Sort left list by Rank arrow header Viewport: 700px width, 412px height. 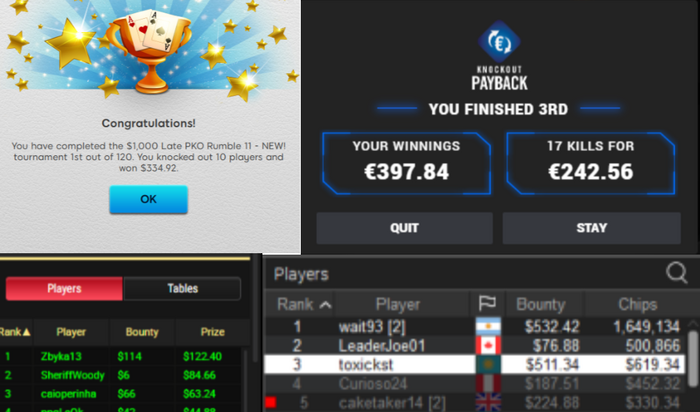[x=16, y=332]
